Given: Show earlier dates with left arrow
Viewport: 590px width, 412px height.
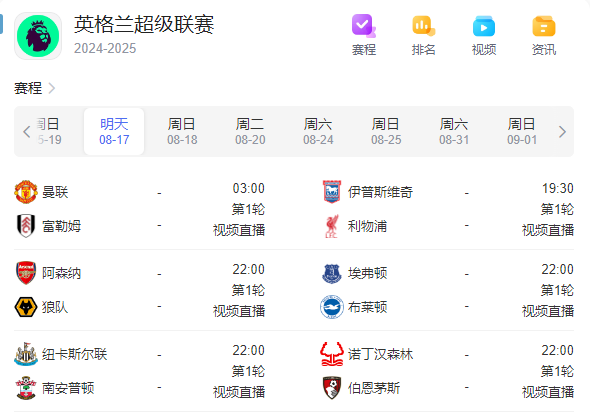Looking at the screenshot, I should tap(26, 132).
